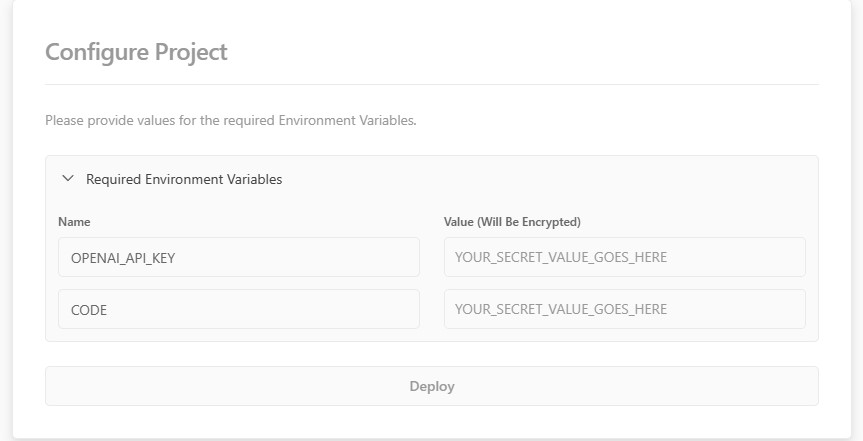Image resolution: width=863 pixels, height=441 pixels.
Task: Click the value field for OPENAI_API_KEY
Action: 624,257
